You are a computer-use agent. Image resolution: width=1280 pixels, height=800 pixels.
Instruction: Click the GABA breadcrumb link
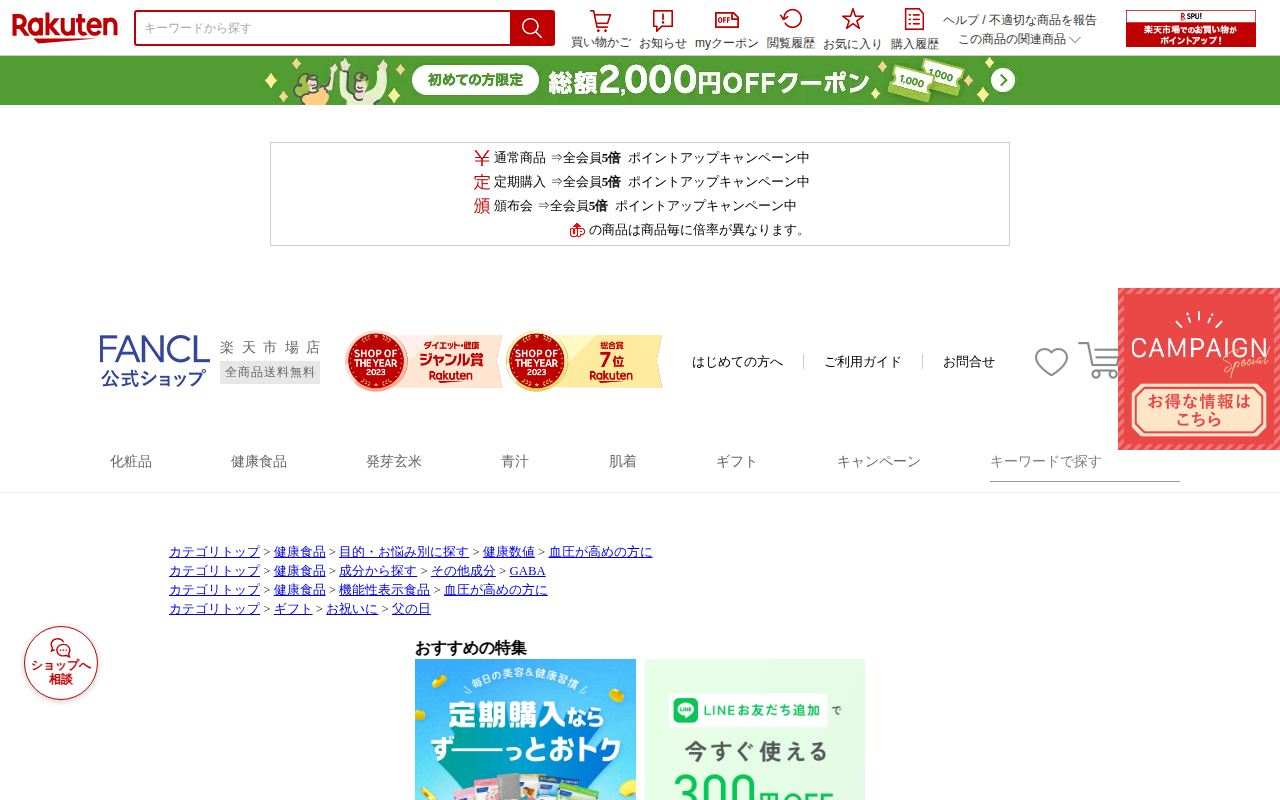point(527,571)
